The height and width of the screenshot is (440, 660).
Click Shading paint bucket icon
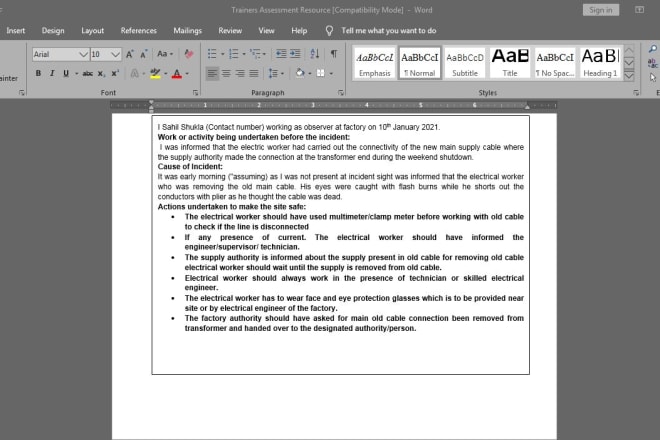pos(300,73)
